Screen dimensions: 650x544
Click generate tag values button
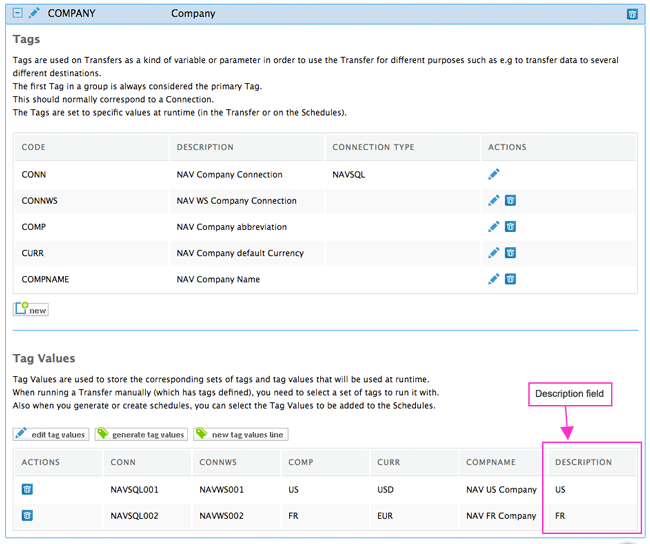pos(141,434)
